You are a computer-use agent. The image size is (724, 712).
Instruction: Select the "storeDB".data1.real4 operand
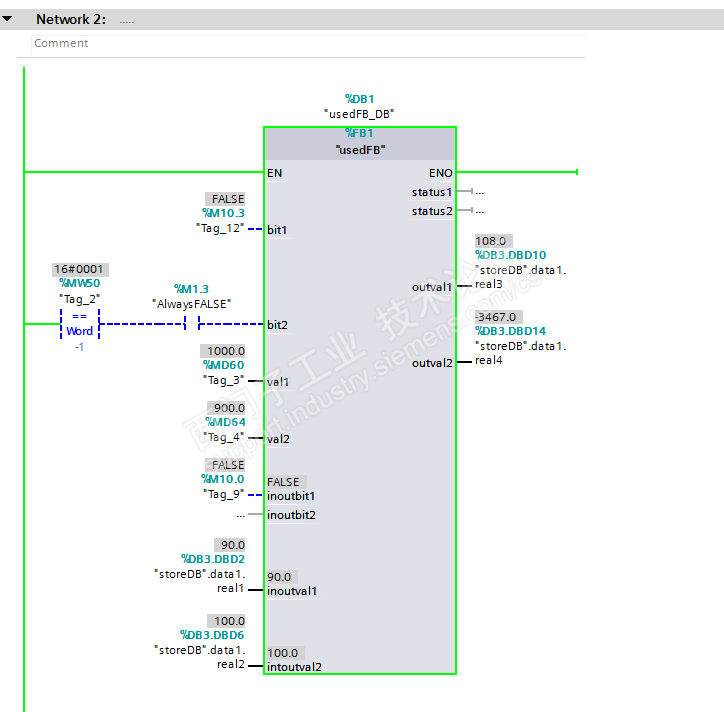521,353
